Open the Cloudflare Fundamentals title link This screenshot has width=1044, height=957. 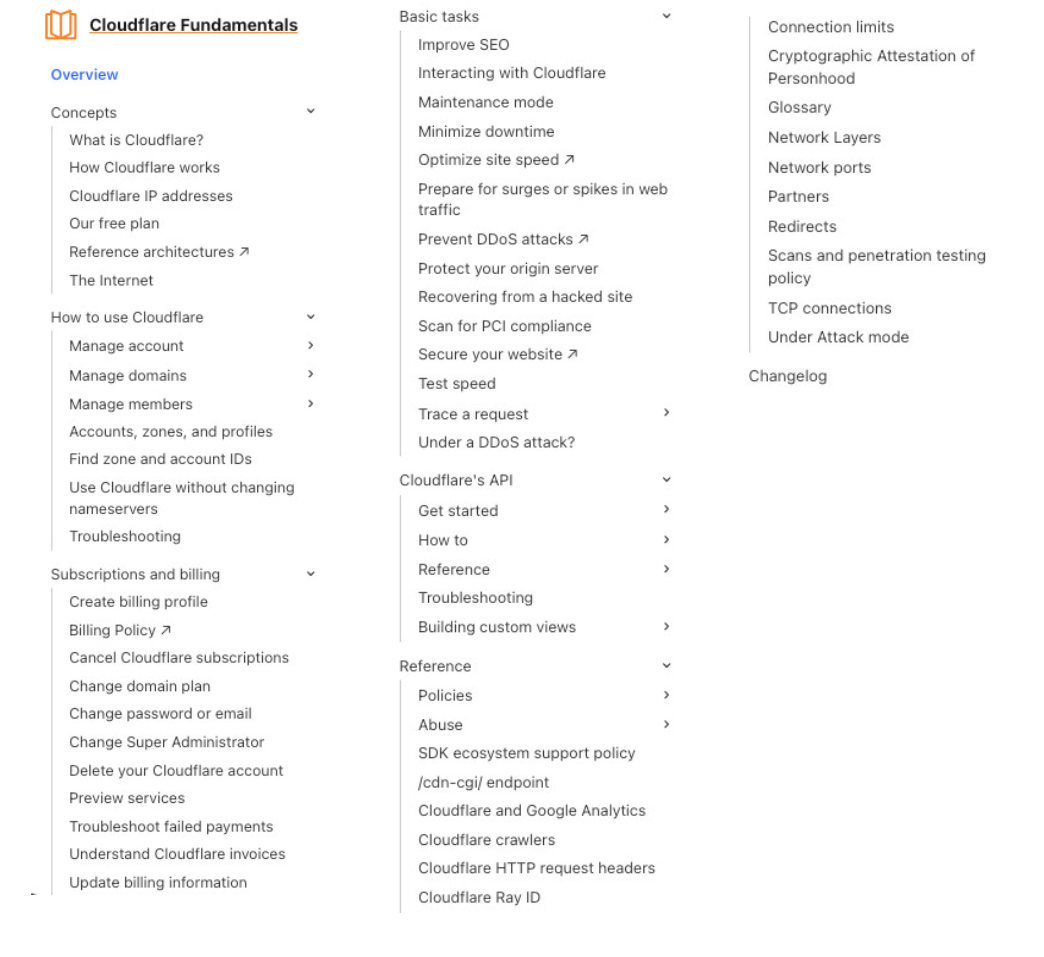(193, 25)
